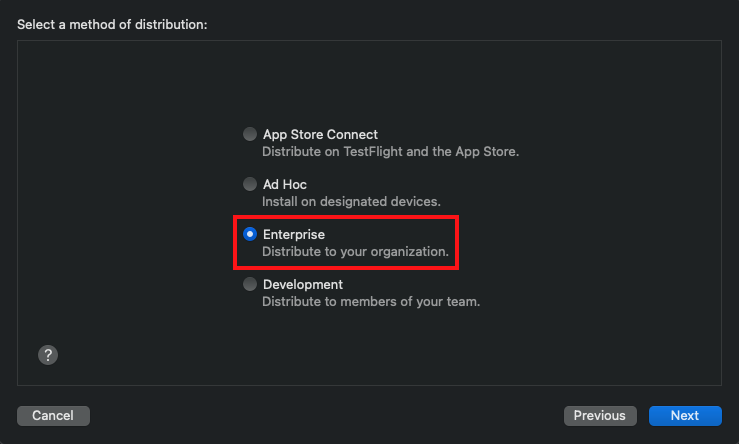
Task: Click "Distribute to members of your team" text
Action: 371,302
